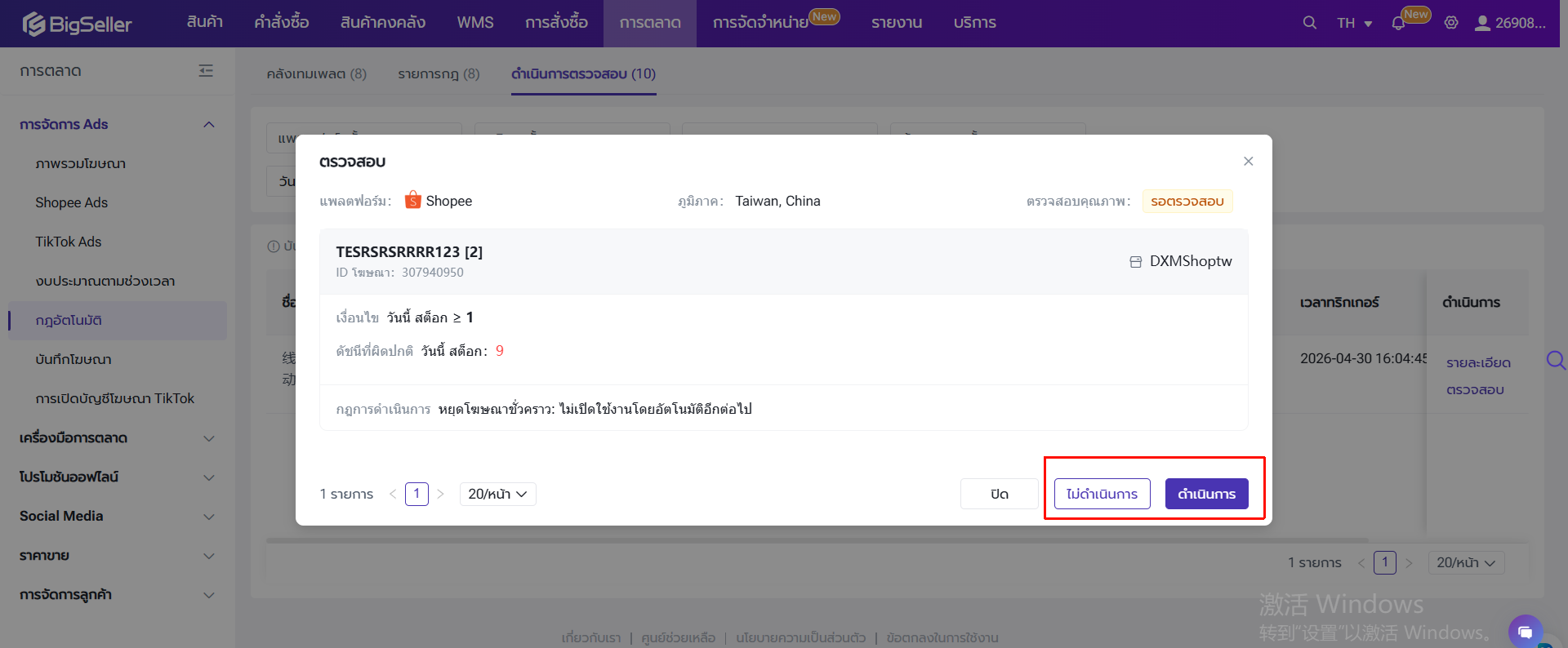Open the 20/หน้า page size dropdown in dialog
This screenshot has width=1568, height=648.
[x=497, y=494]
